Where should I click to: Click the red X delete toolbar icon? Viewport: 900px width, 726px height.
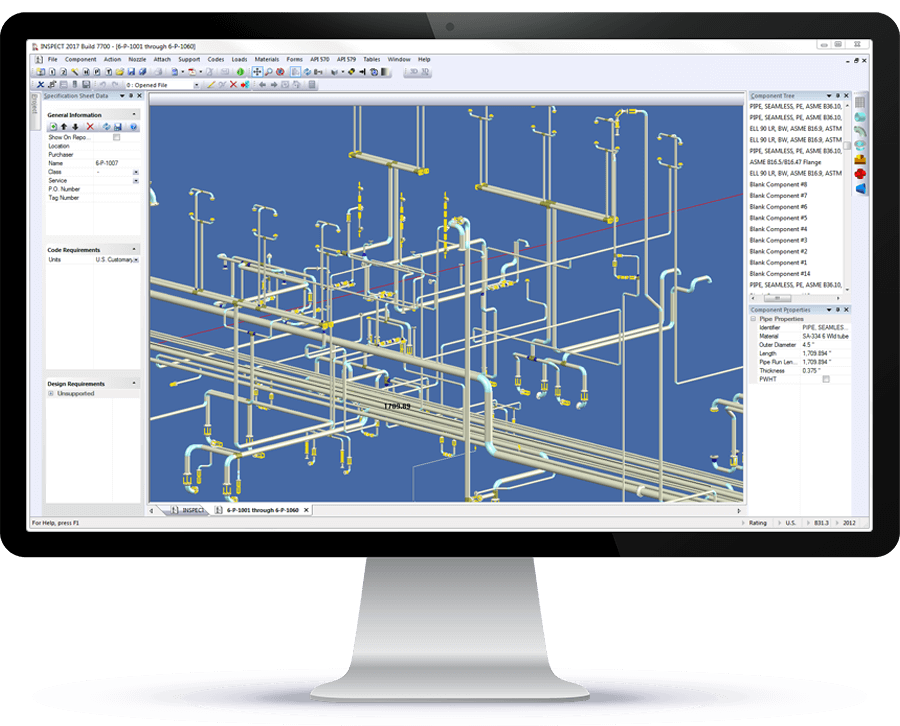tap(233, 84)
